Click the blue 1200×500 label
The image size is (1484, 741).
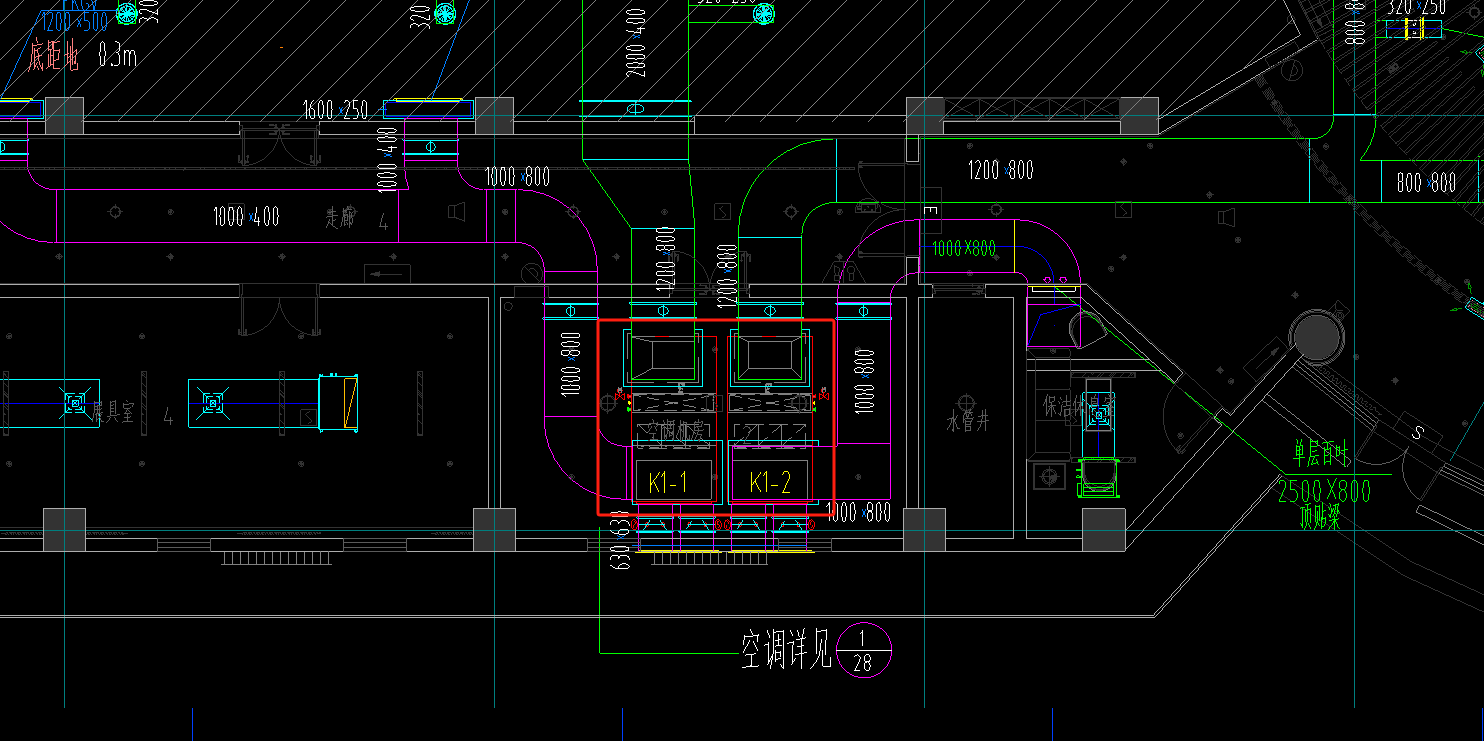tap(74, 24)
